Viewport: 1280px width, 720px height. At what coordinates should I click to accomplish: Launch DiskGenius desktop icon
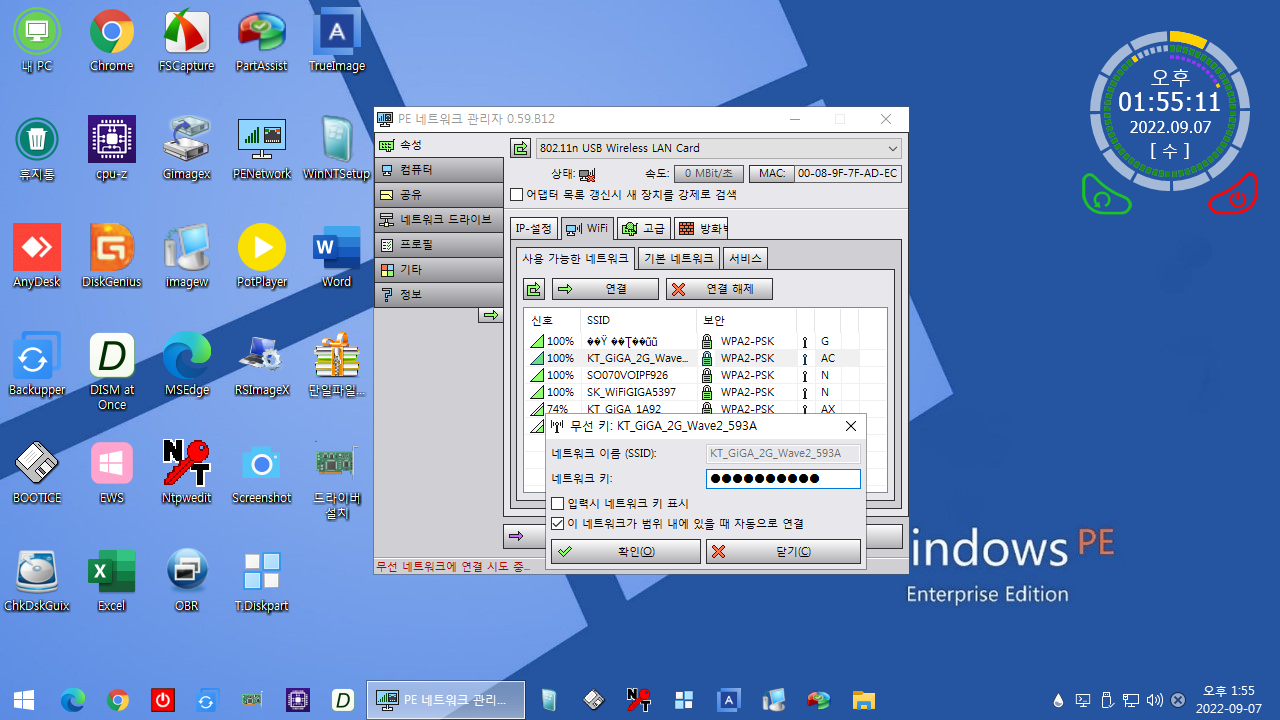112,257
